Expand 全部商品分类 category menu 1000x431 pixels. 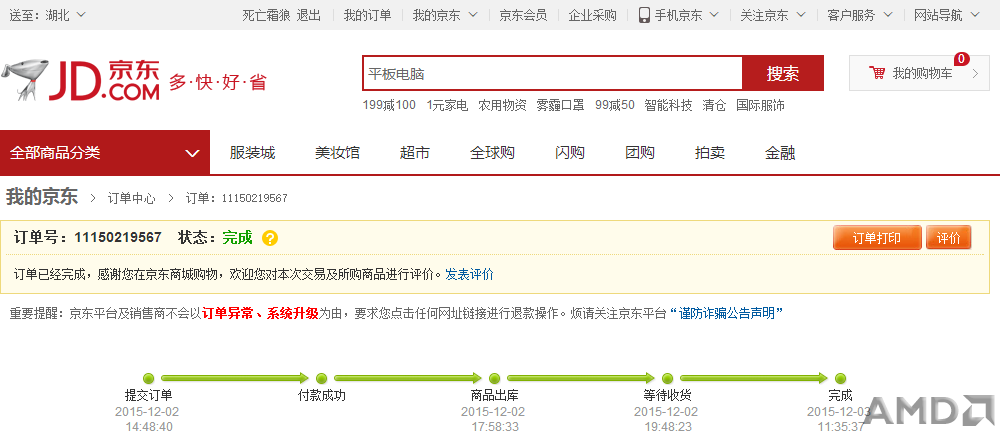click(x=105, y=152)
